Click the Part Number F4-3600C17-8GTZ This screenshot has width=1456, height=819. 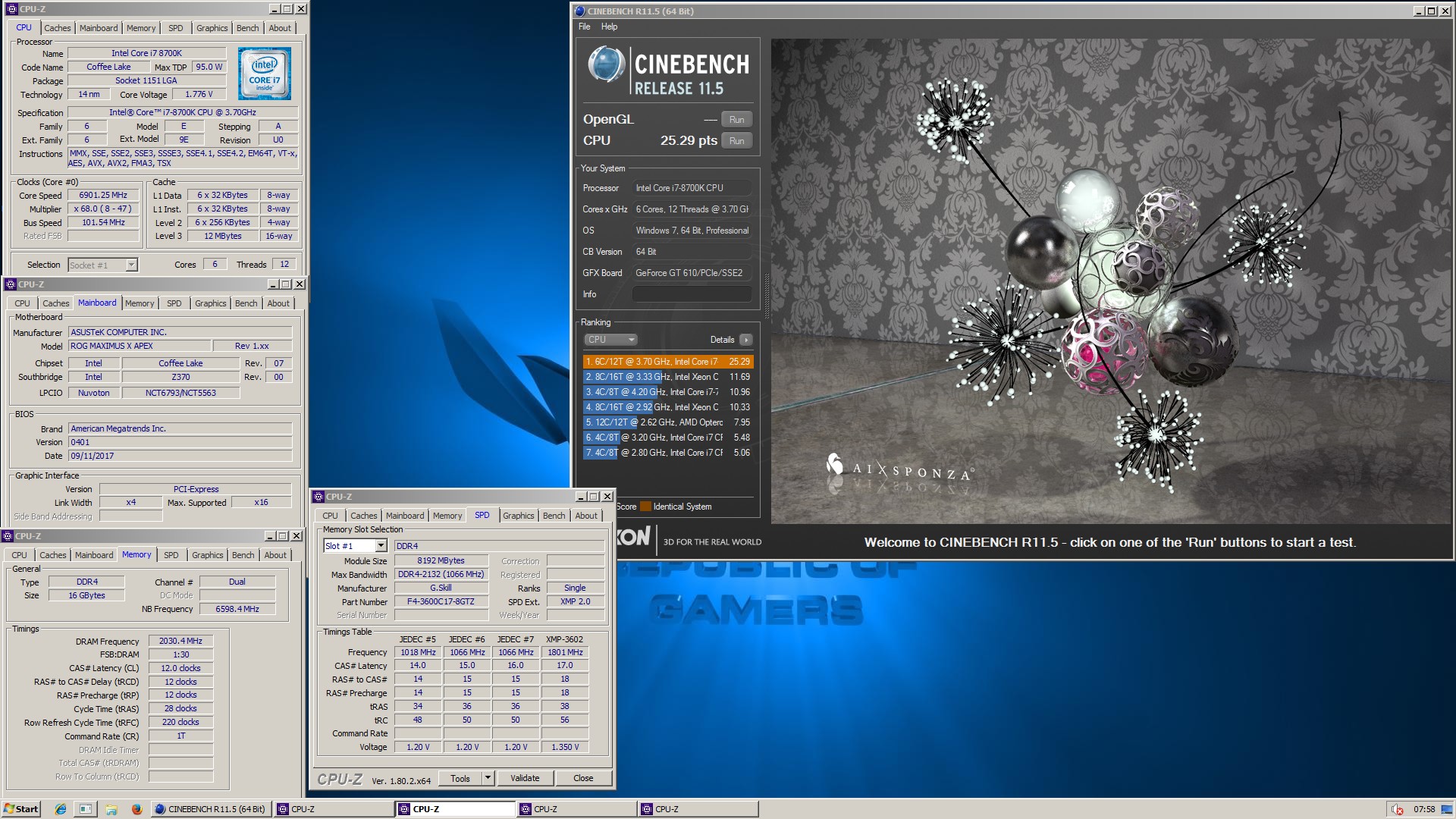(x=441, y=601)
